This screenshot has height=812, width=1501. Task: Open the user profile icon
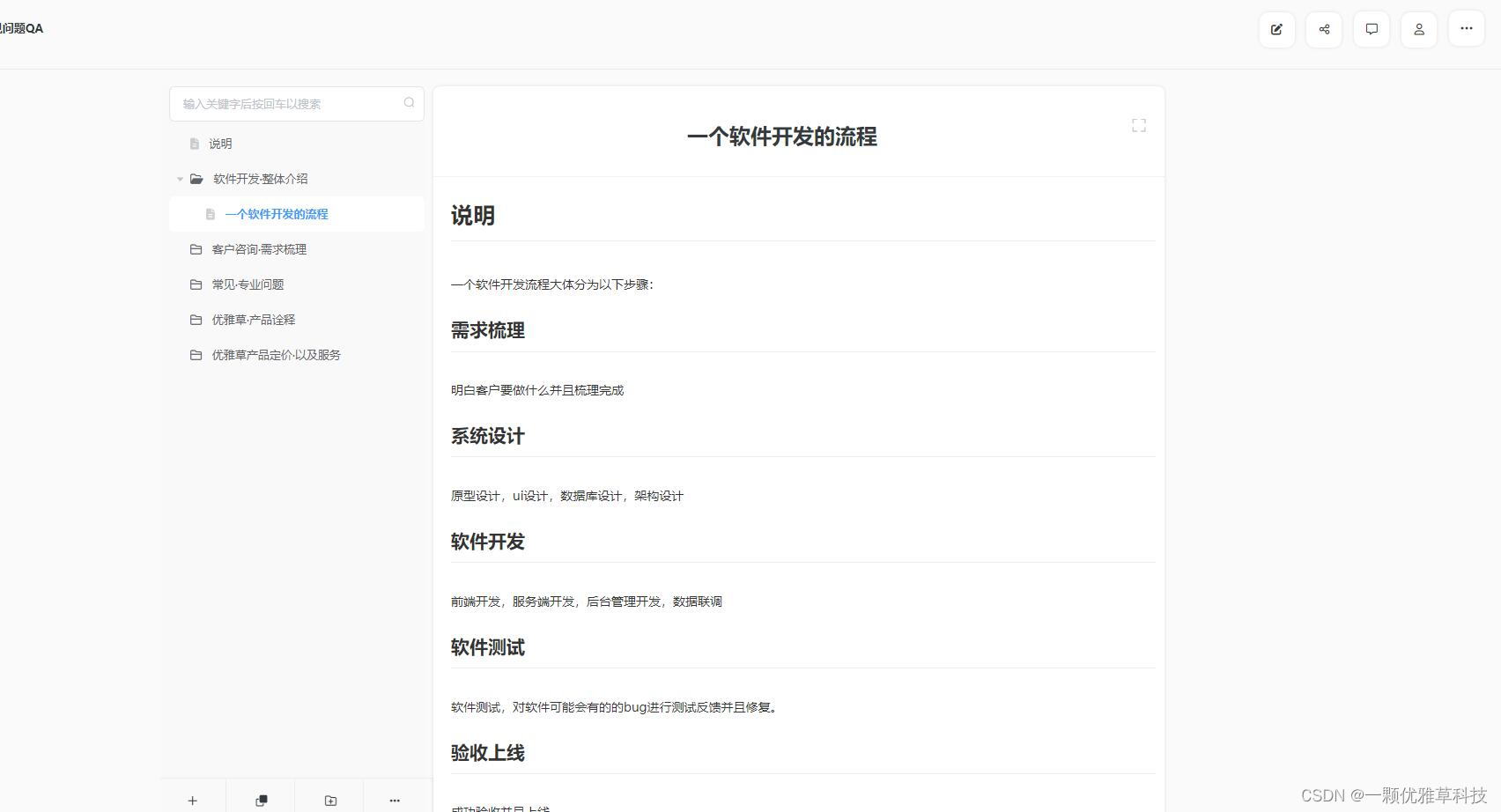[1419, 29]
